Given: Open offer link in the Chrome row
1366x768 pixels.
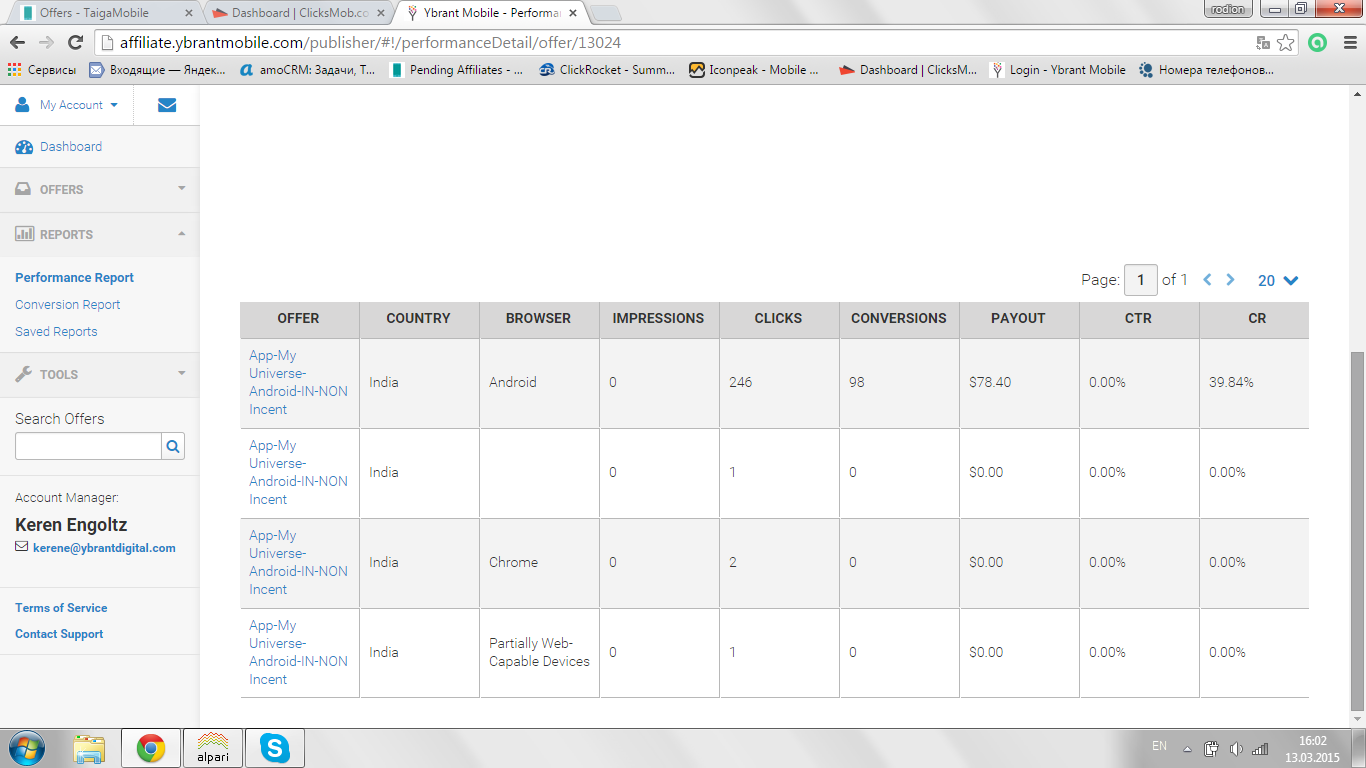Looking at the screenshot, I should tap(298, 563).
